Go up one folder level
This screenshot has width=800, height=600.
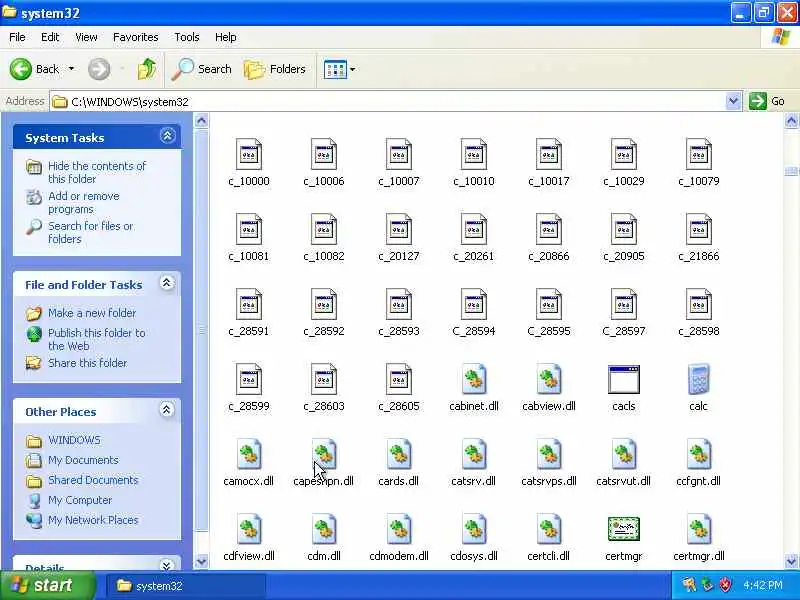147,69
